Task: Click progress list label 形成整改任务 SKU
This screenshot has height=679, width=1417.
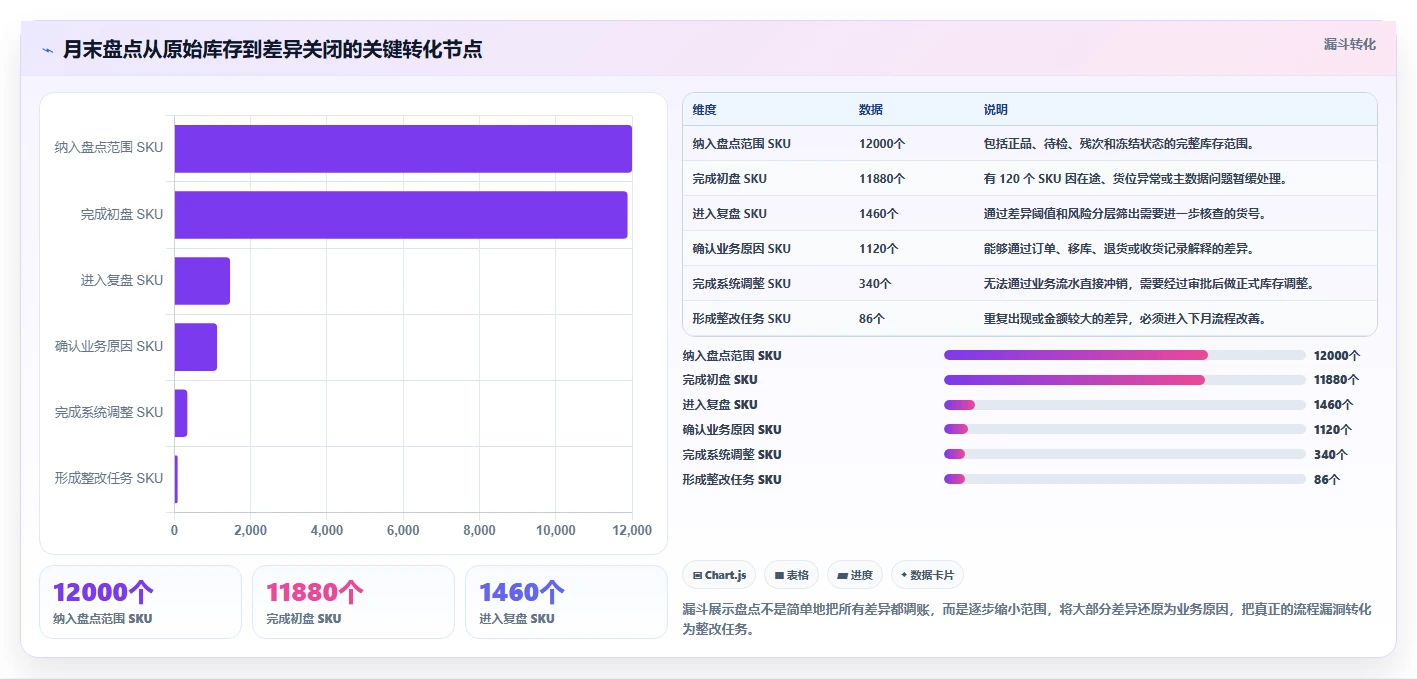Action: click(x=732, y=480)
